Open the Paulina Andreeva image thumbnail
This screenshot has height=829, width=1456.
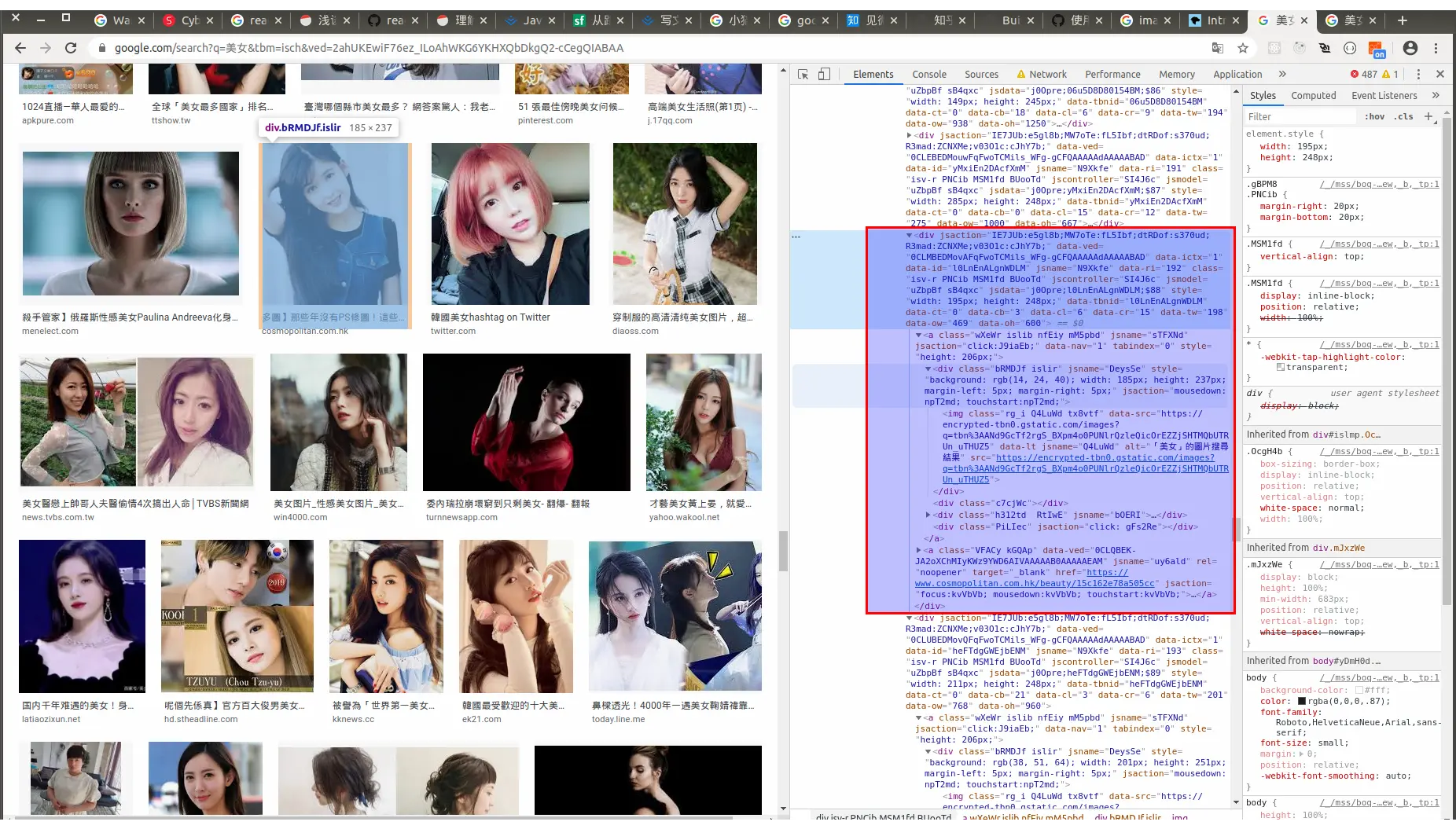(x=131, y=224)
